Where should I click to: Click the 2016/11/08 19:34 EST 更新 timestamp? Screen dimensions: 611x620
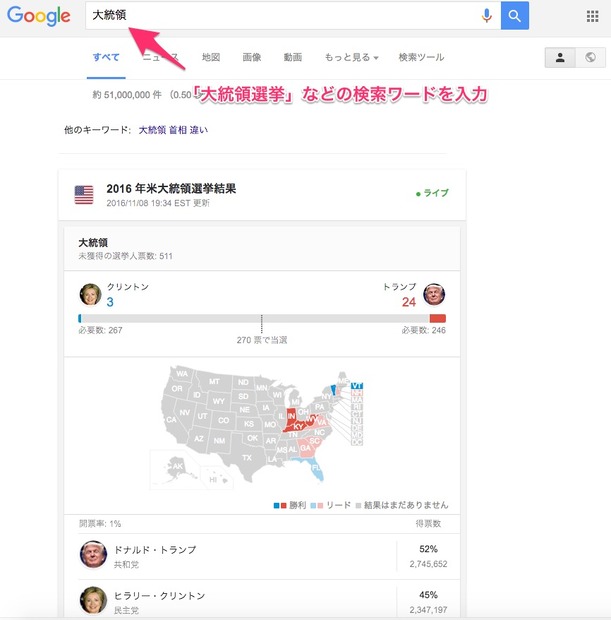click(x=158, y=203)
